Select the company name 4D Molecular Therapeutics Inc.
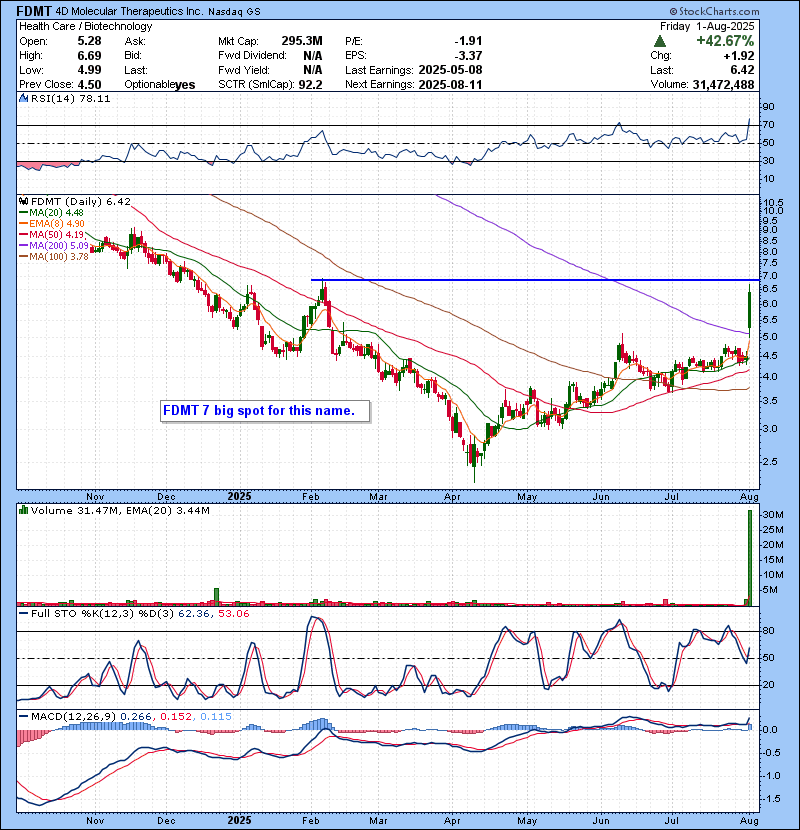The width and height of the screenshot is (800, 830). [x=129, y=11]
